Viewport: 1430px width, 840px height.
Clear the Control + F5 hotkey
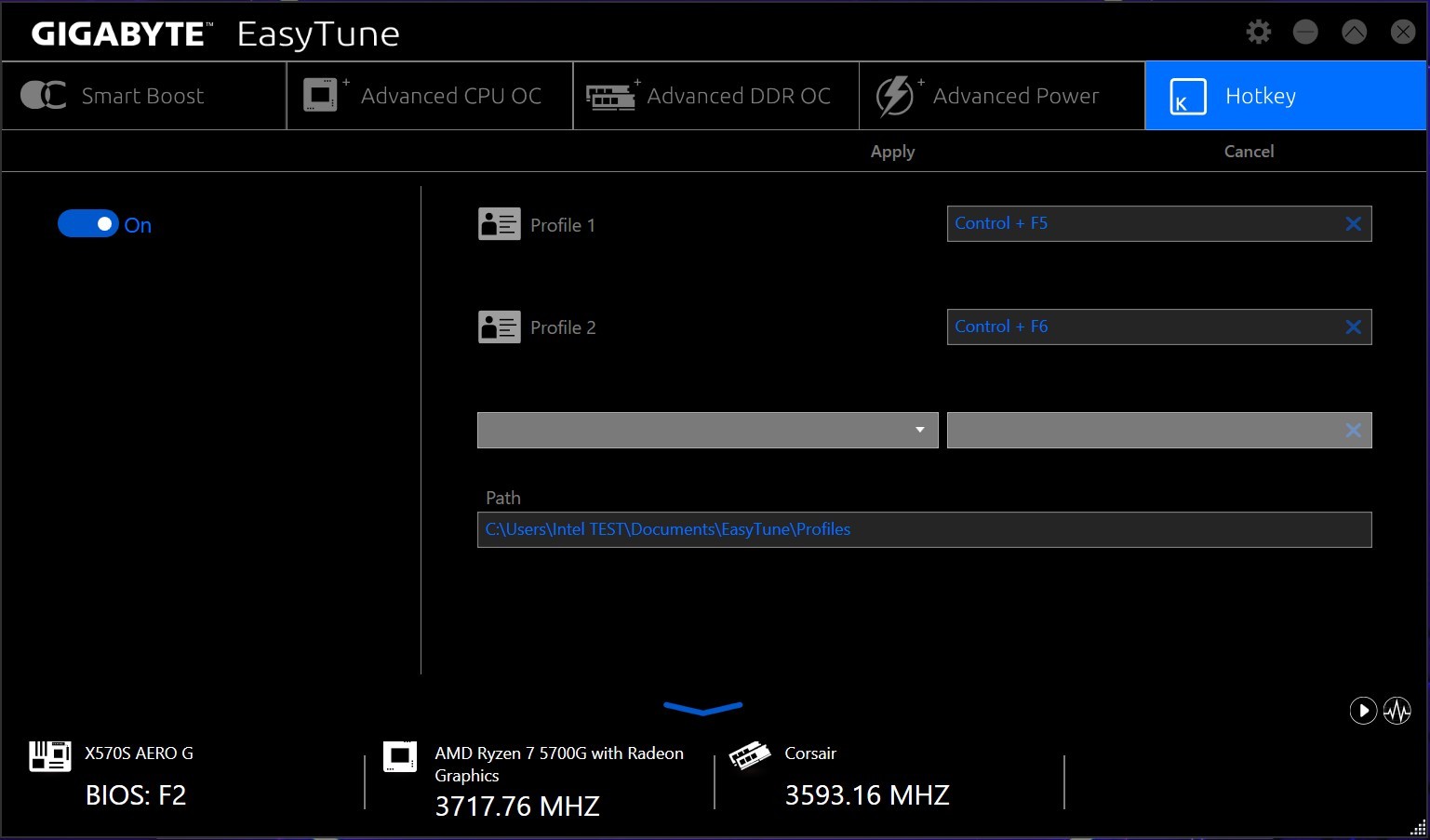(1354, 223)
